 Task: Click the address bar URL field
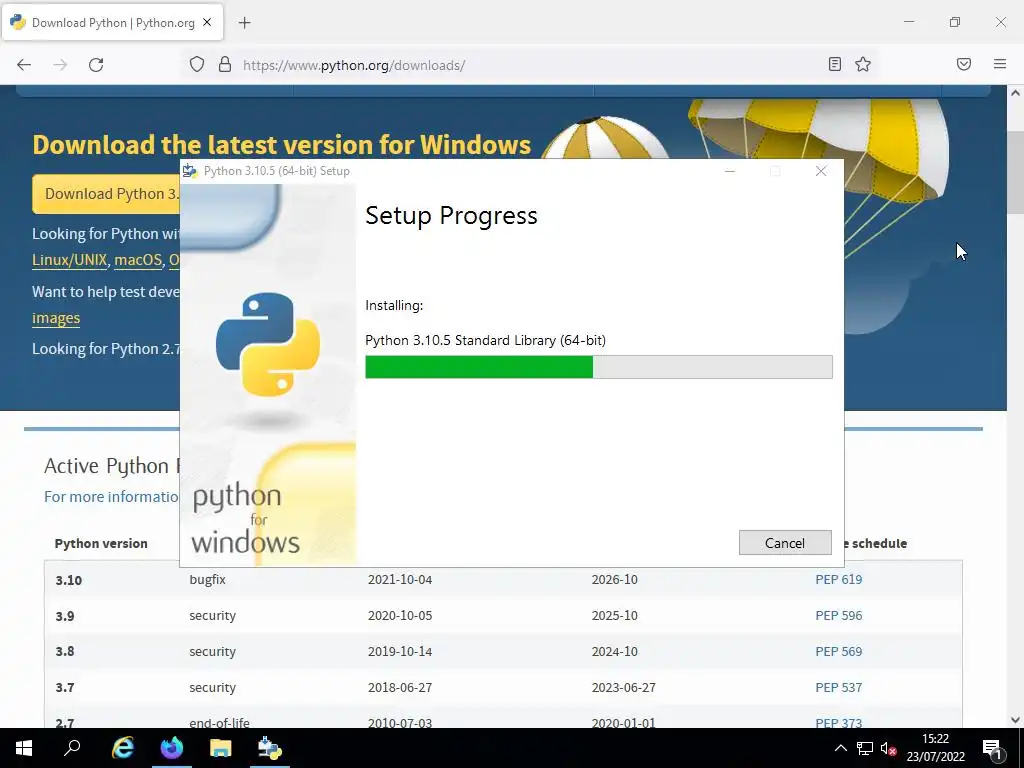tap(529, 65)
